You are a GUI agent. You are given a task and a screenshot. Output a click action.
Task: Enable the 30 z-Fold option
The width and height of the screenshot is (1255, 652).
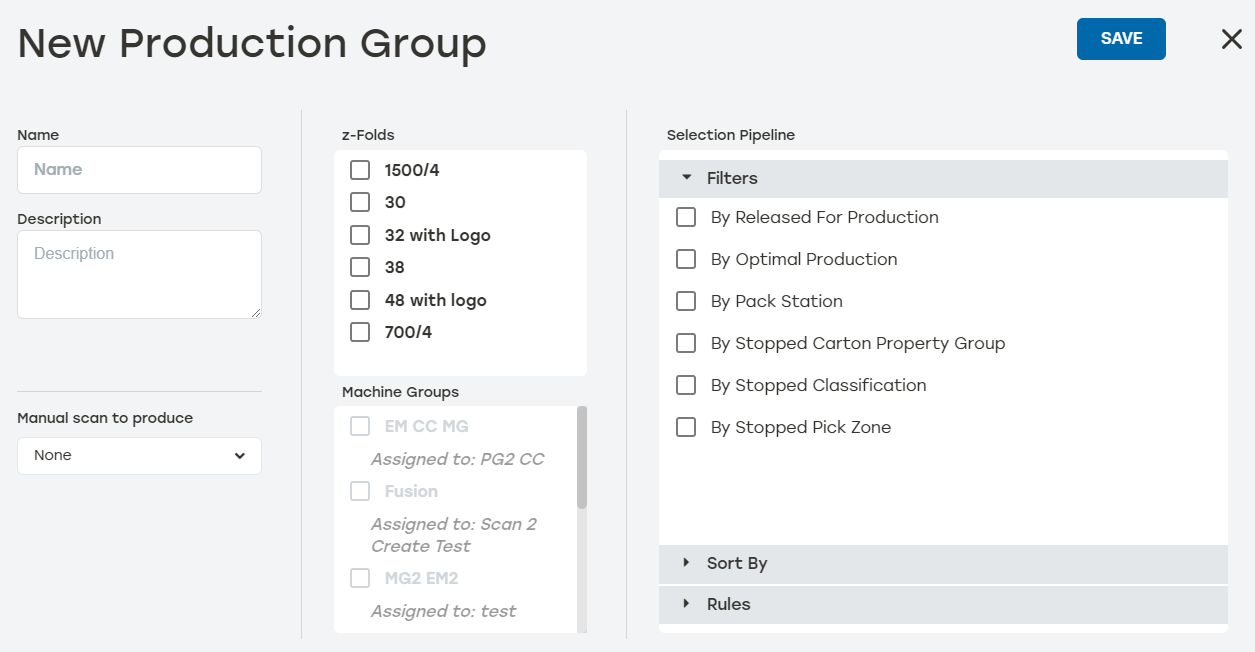360,202
